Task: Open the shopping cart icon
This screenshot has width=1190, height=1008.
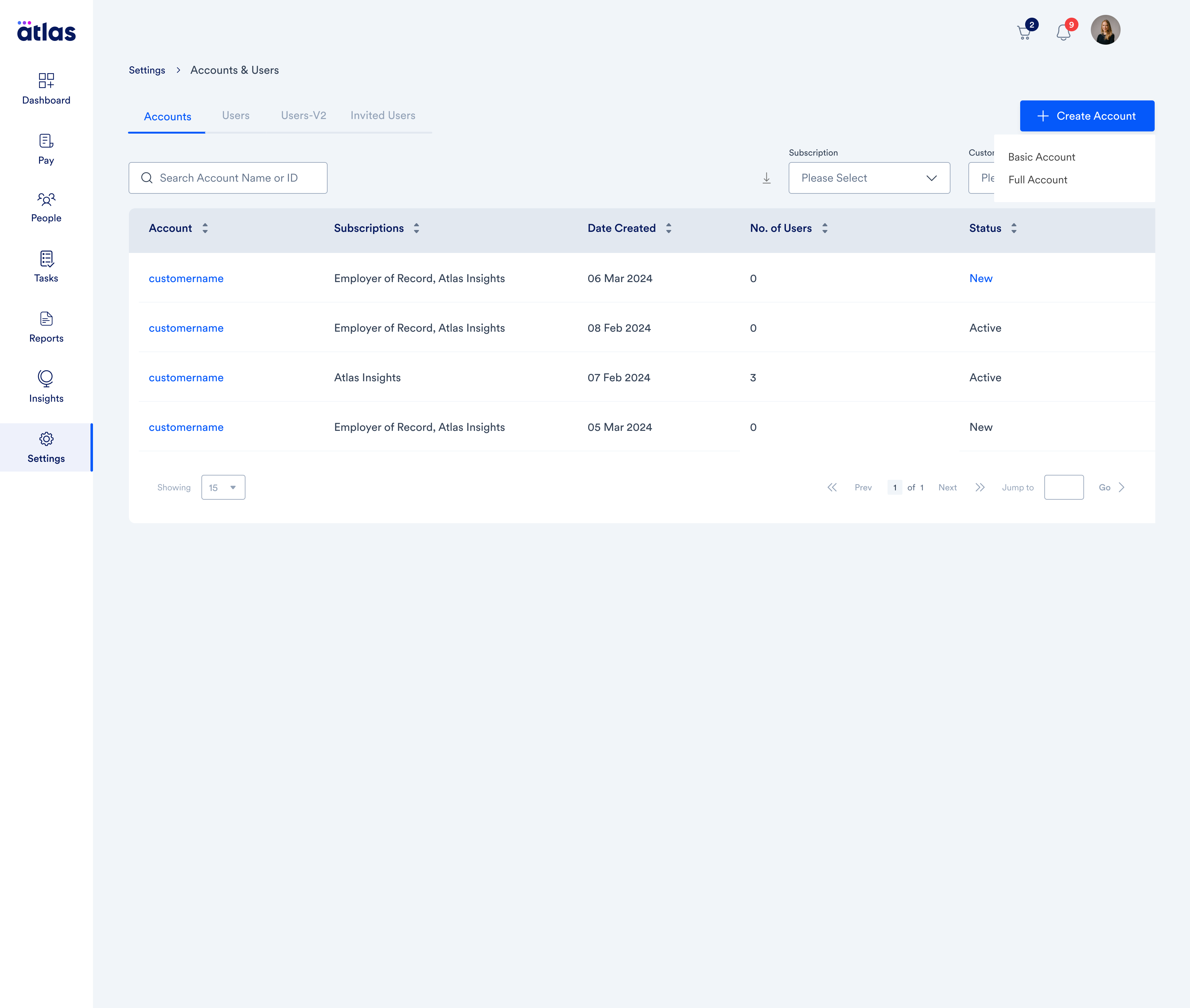Action: point(1024,32)
